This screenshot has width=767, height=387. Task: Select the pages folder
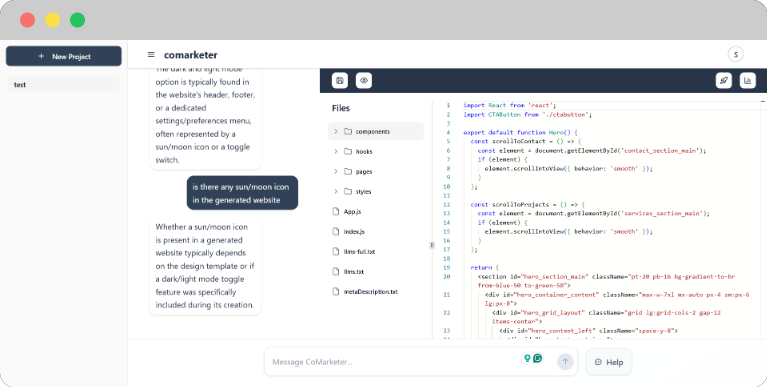click(376, 172)
